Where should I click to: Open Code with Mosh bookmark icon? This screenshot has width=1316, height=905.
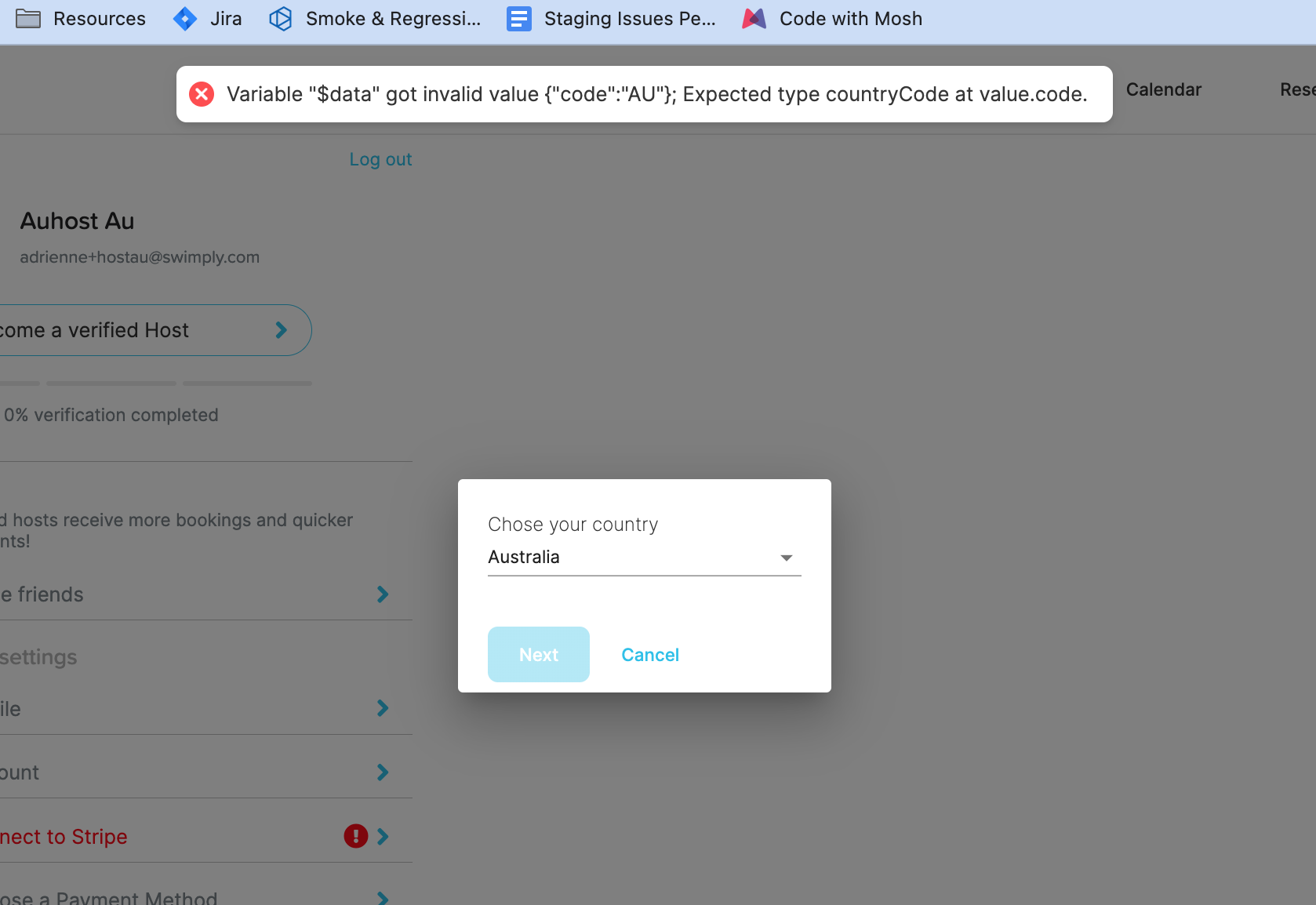coord(754,19)
